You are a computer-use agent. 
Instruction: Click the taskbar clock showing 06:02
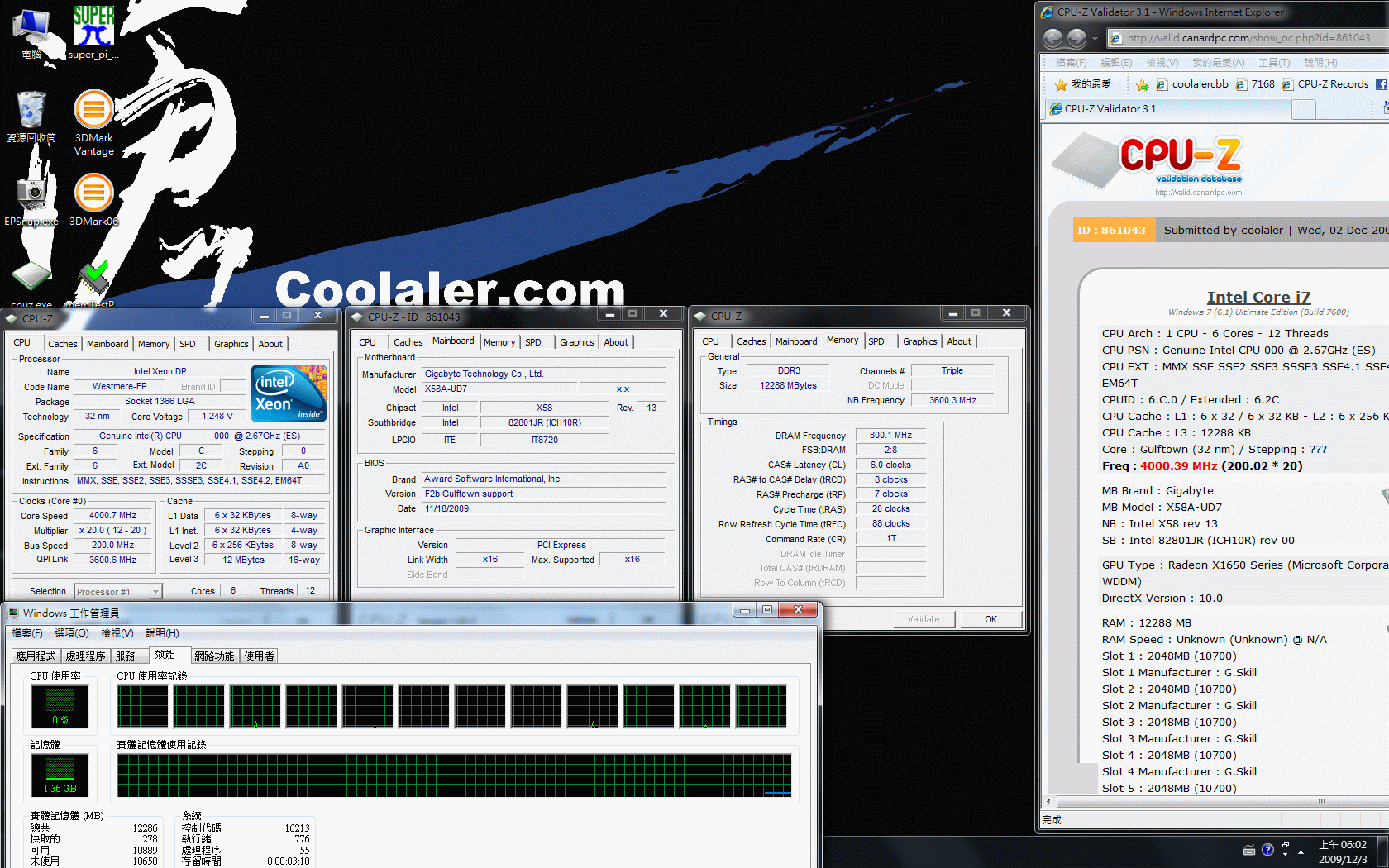point(1343,851)
